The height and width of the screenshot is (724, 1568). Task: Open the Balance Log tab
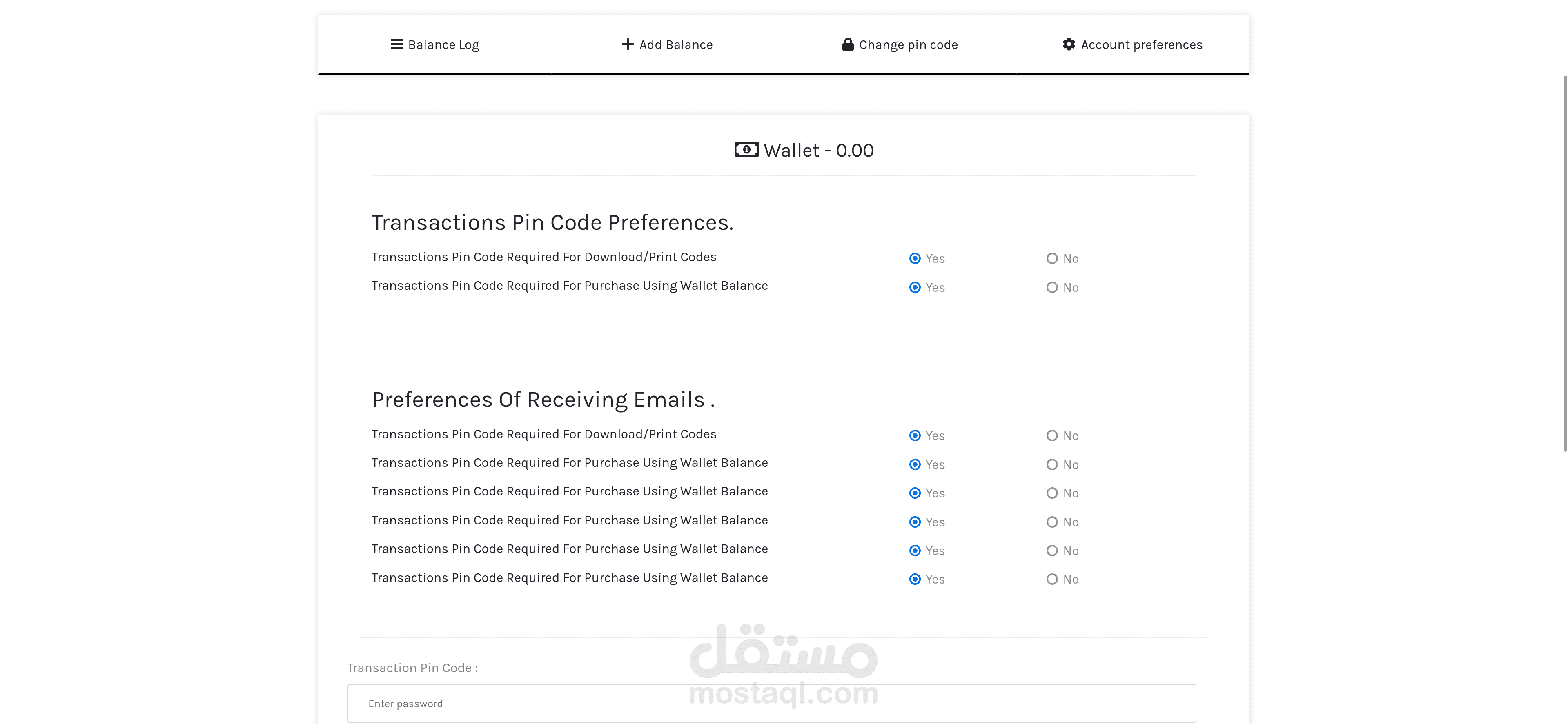click(443, 45)
